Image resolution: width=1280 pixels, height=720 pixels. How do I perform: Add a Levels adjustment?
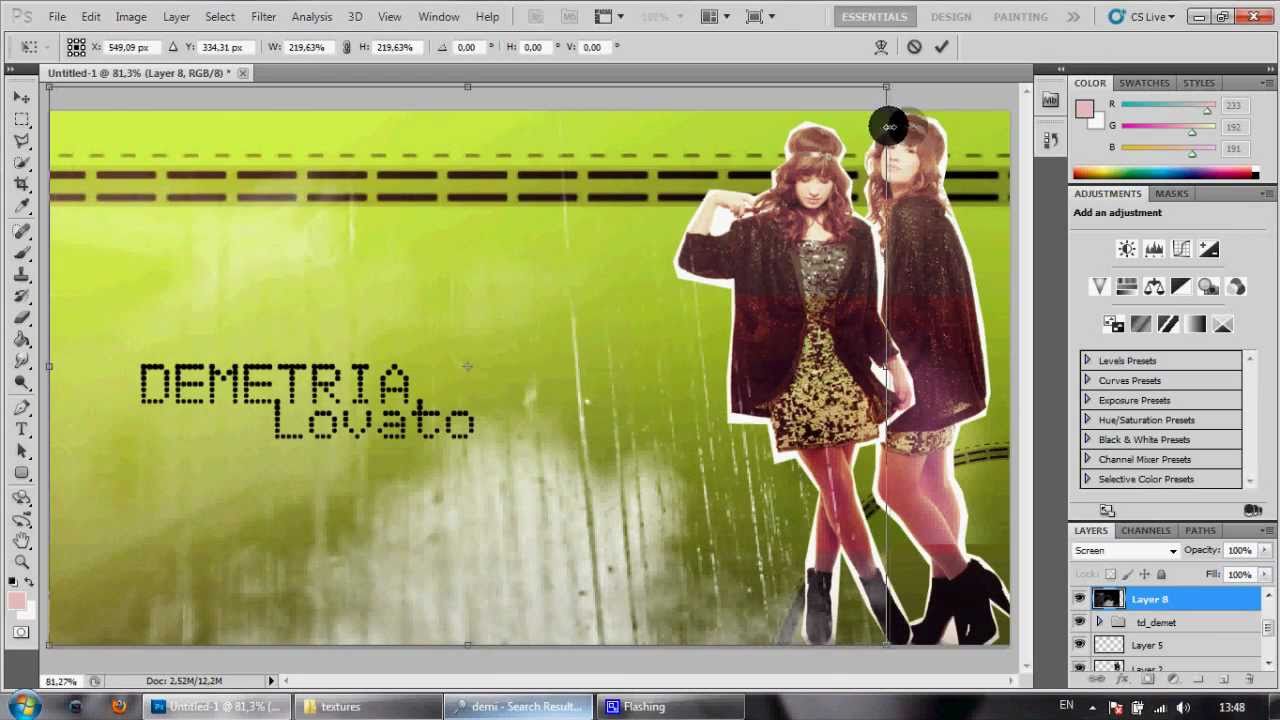pyautogui.click(x=1153, y=249)
